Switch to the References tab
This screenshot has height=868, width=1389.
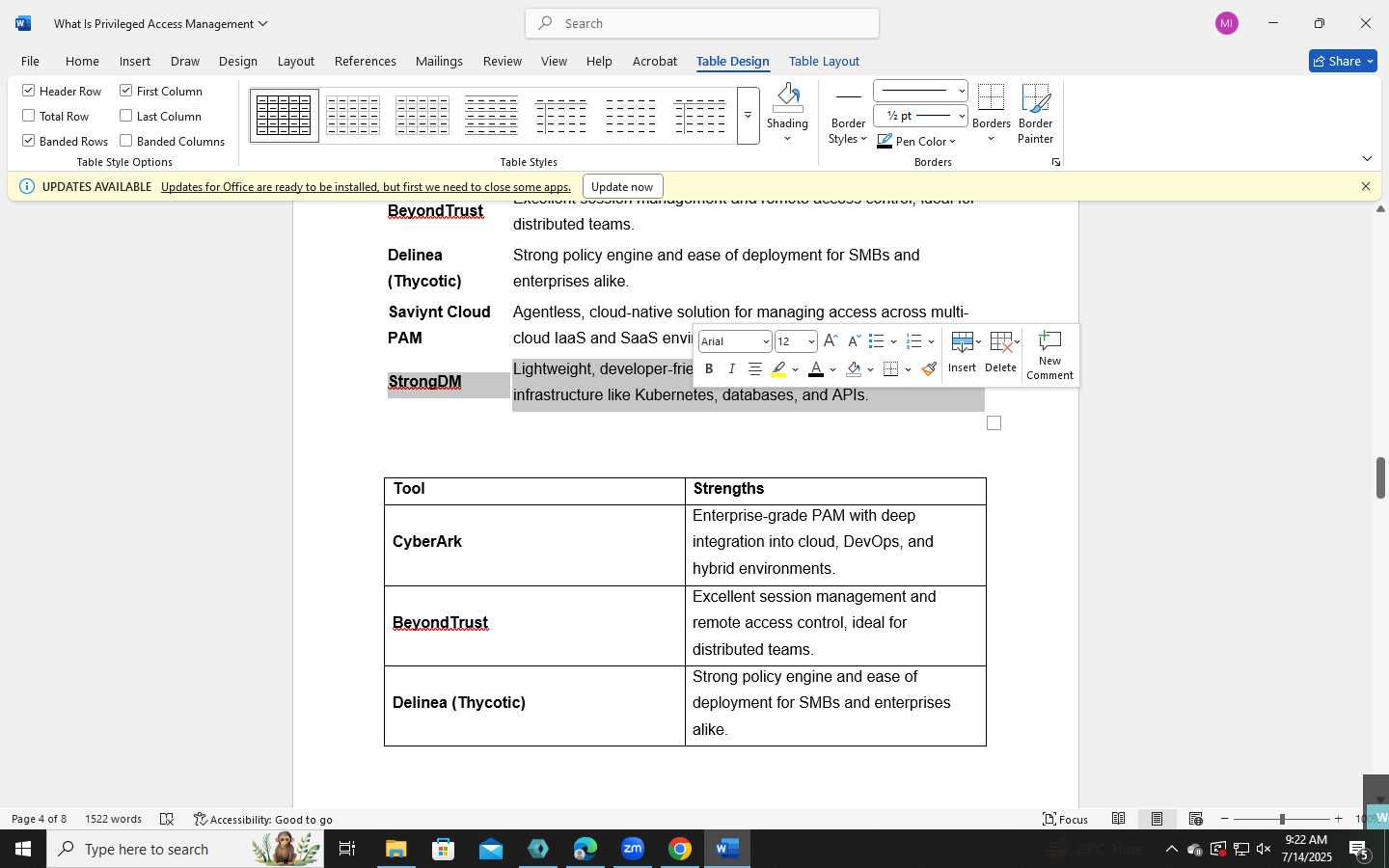click(365, 61)
